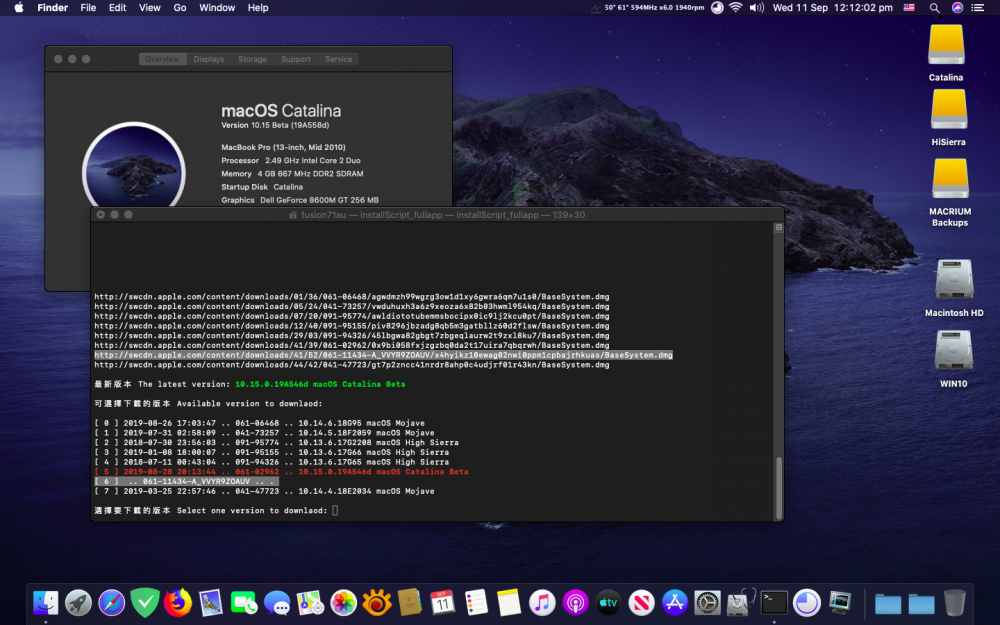Switch to Support tab in About This Mac

[x=296, y=59]
